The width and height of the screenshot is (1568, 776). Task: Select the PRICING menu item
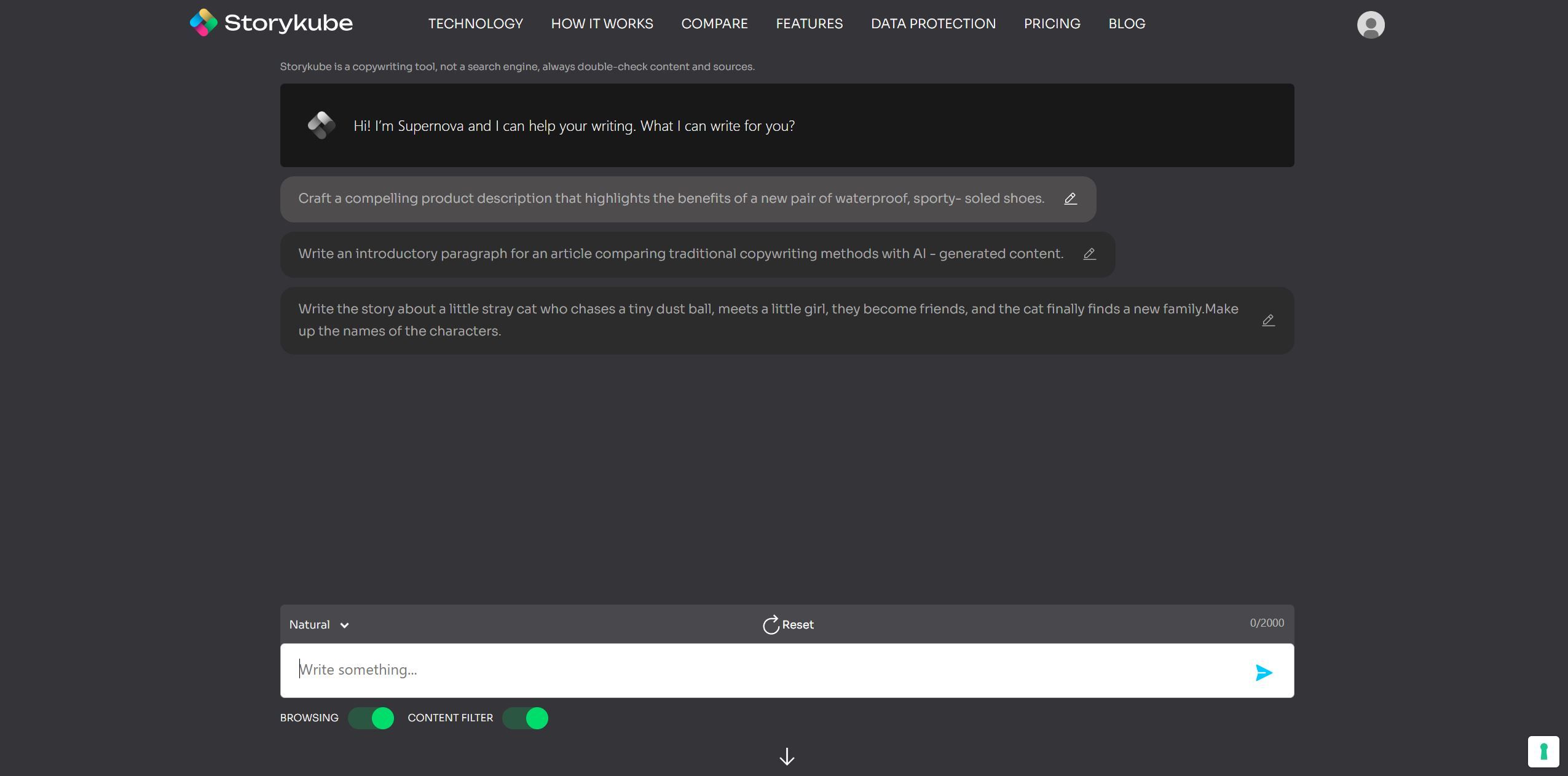[x=1053, y=23]
